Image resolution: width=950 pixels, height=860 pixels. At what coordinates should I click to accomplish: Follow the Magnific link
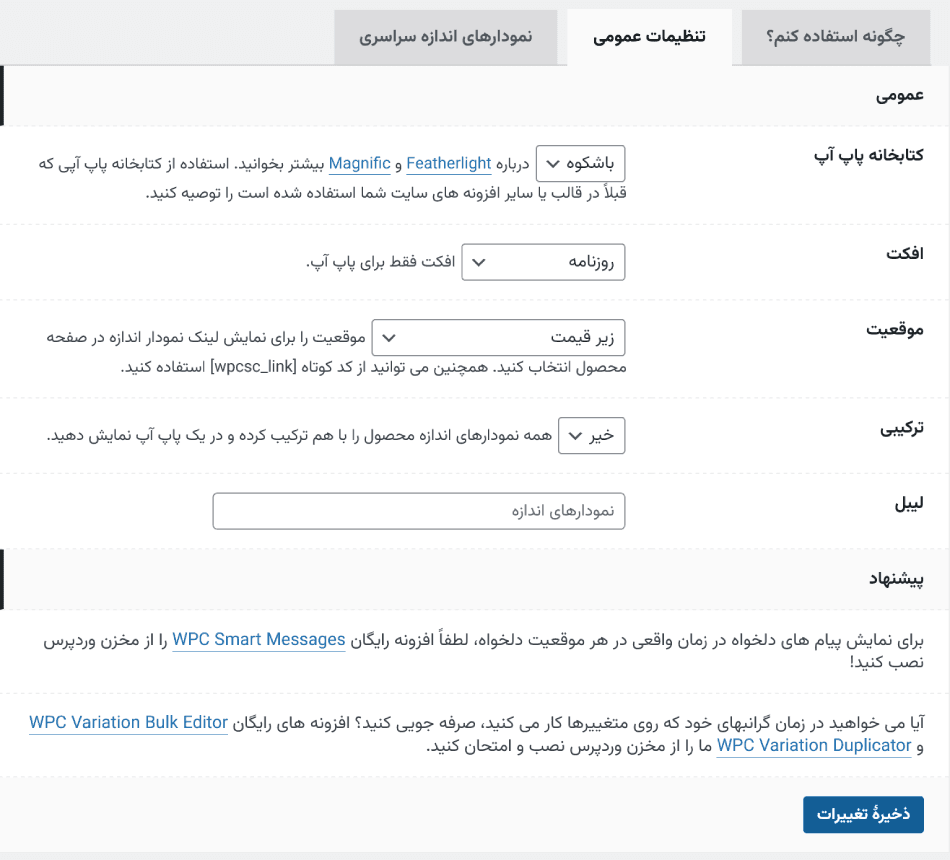360,164
